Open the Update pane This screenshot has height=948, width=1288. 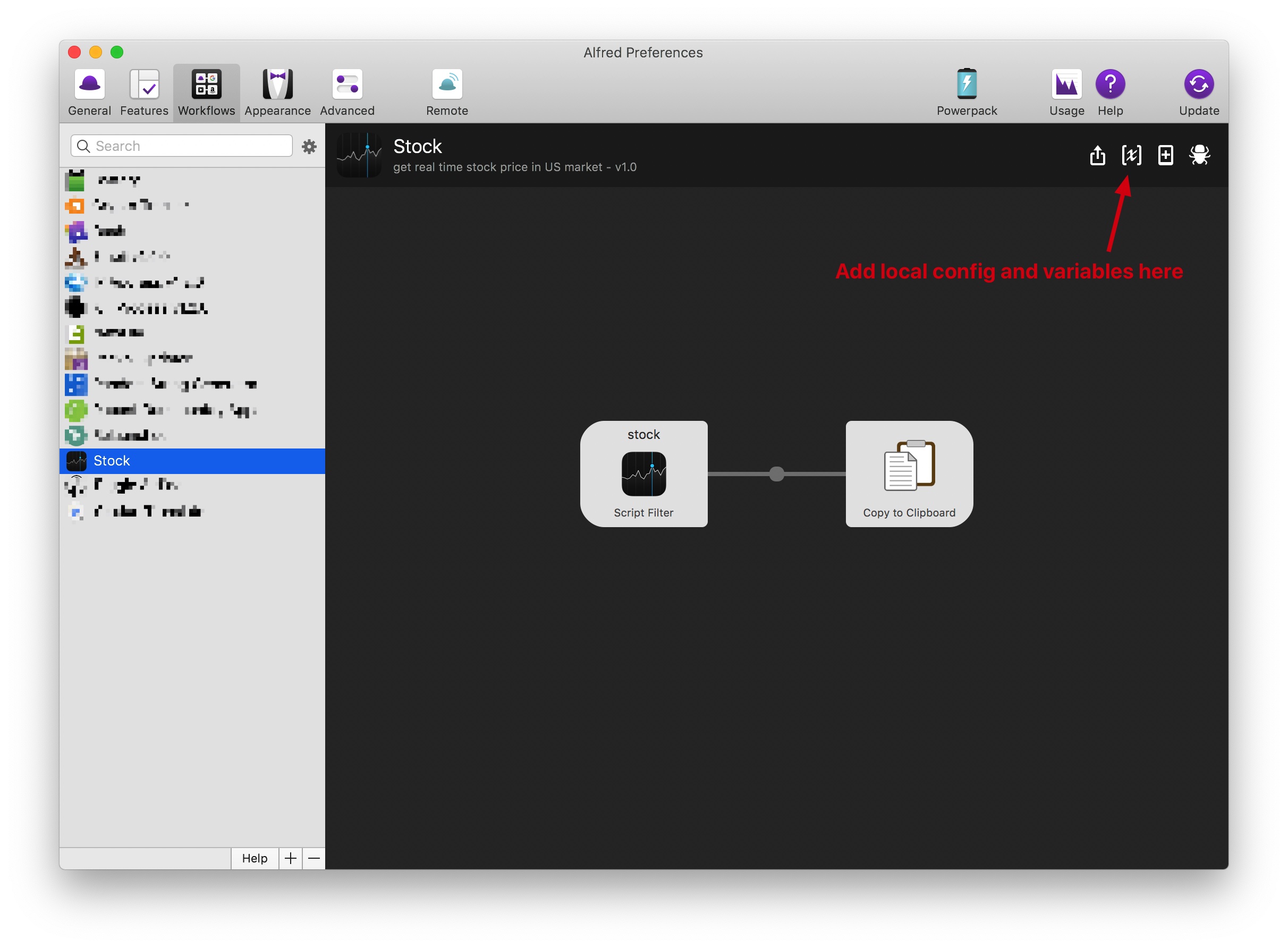point(1199,92)
